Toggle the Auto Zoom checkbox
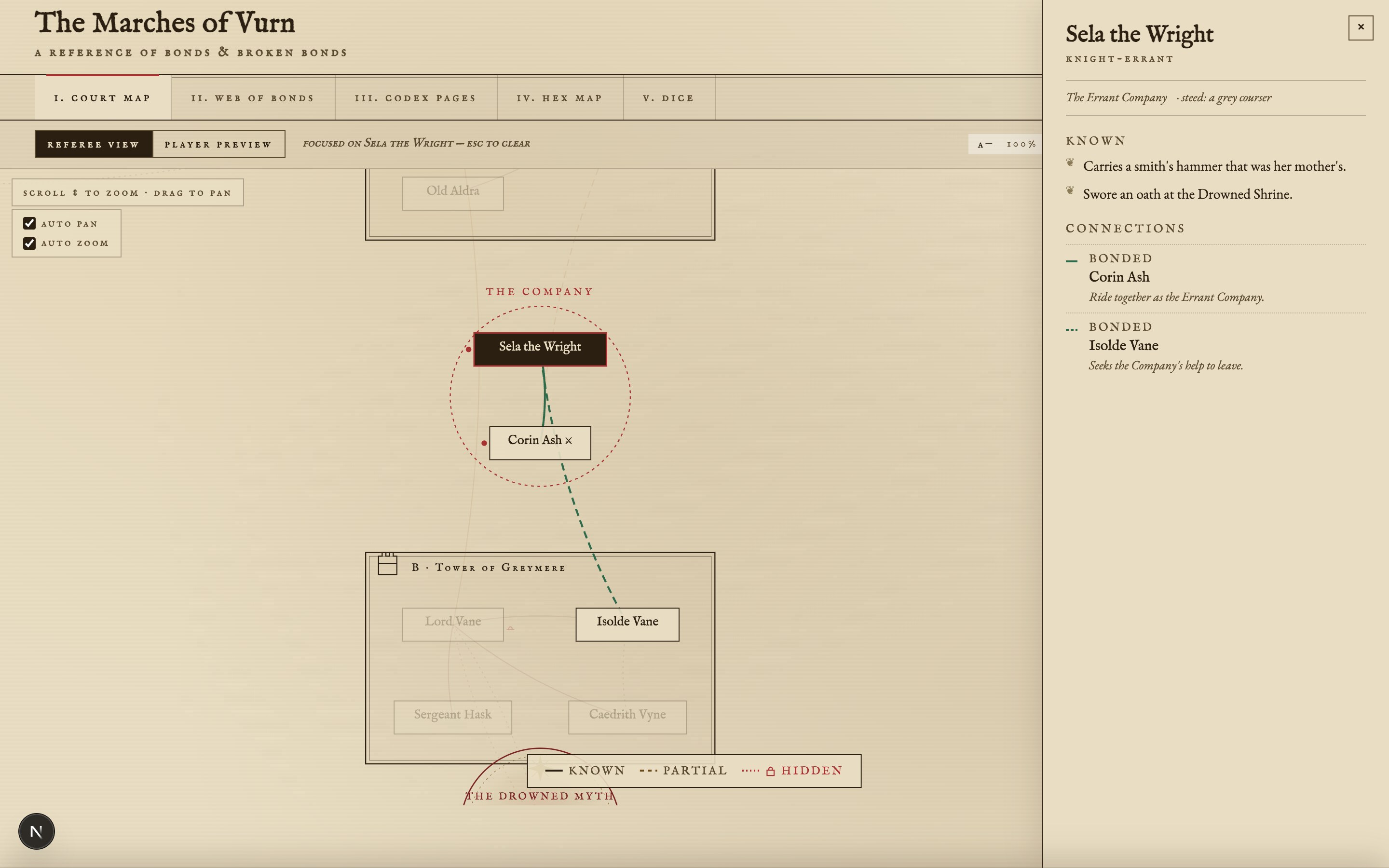This screenshot has width=1389, height=868. 29,244
